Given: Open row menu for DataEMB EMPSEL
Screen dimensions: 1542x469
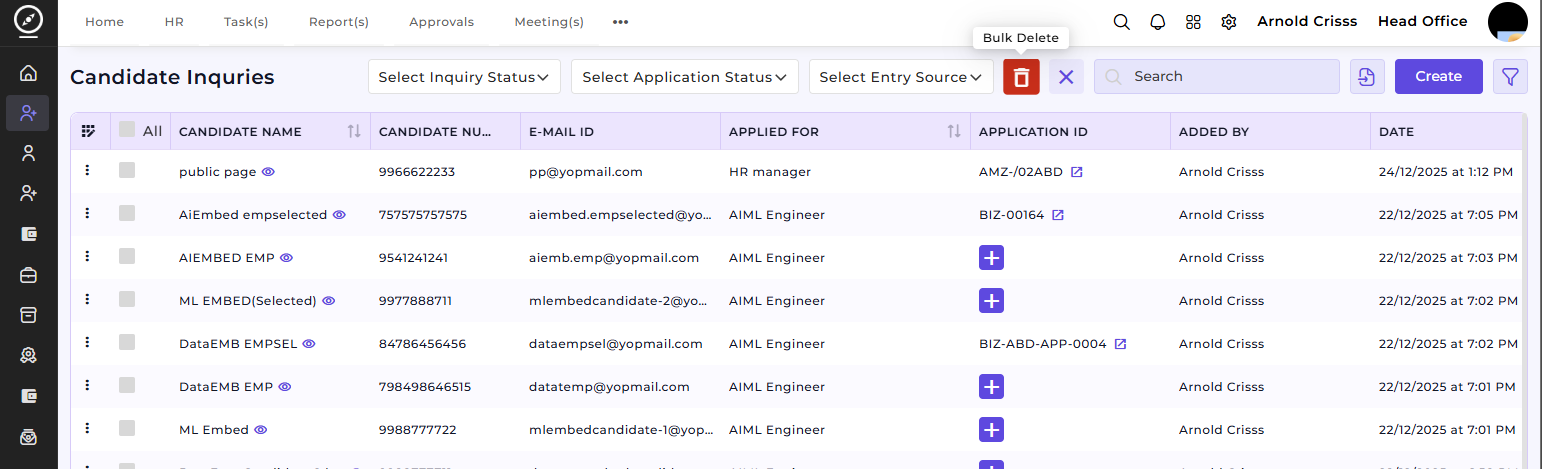Looking at the screenshot, I should pyautogui.click(x=88, y=342).
